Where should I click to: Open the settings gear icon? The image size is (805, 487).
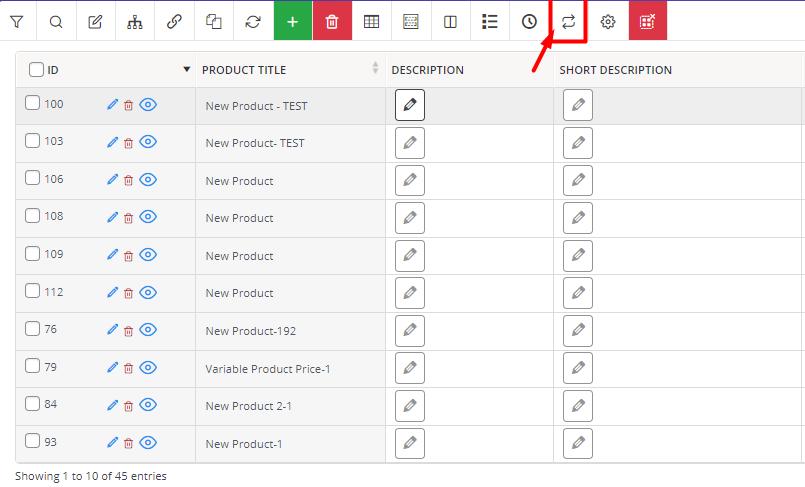pyautogui.click(x=608, y=22)
